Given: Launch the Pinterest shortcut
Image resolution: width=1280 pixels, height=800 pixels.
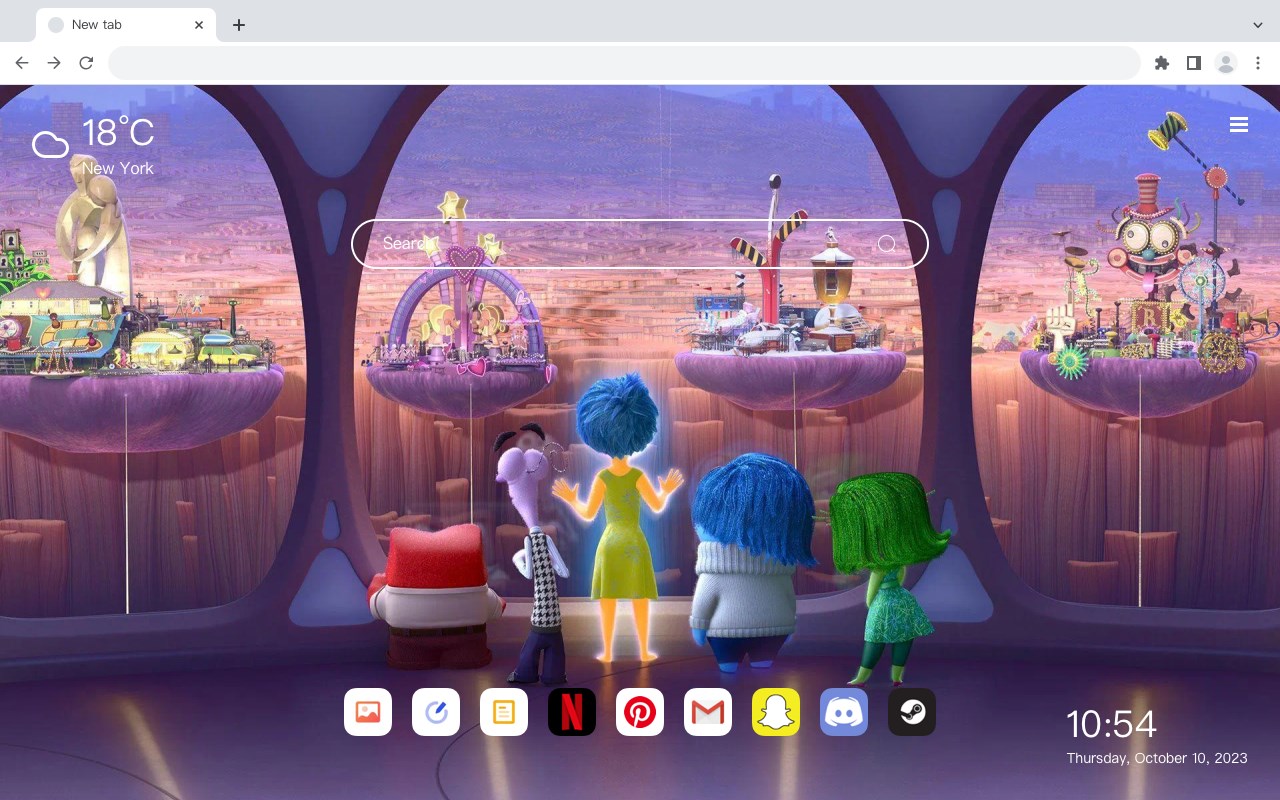Looking at the screenshot, I should 640,712.
